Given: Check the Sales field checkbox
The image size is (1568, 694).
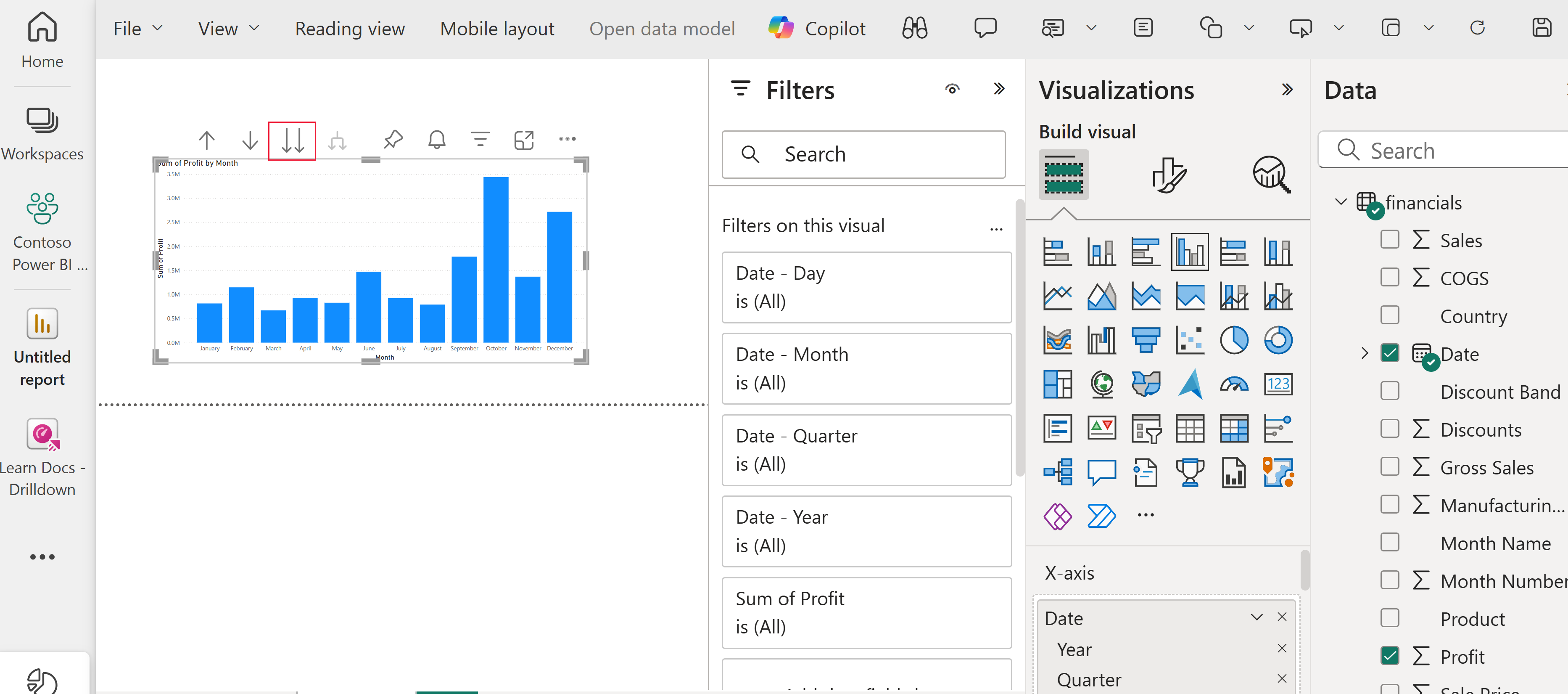Looking at the screenshot, I should coord(1390,239).
